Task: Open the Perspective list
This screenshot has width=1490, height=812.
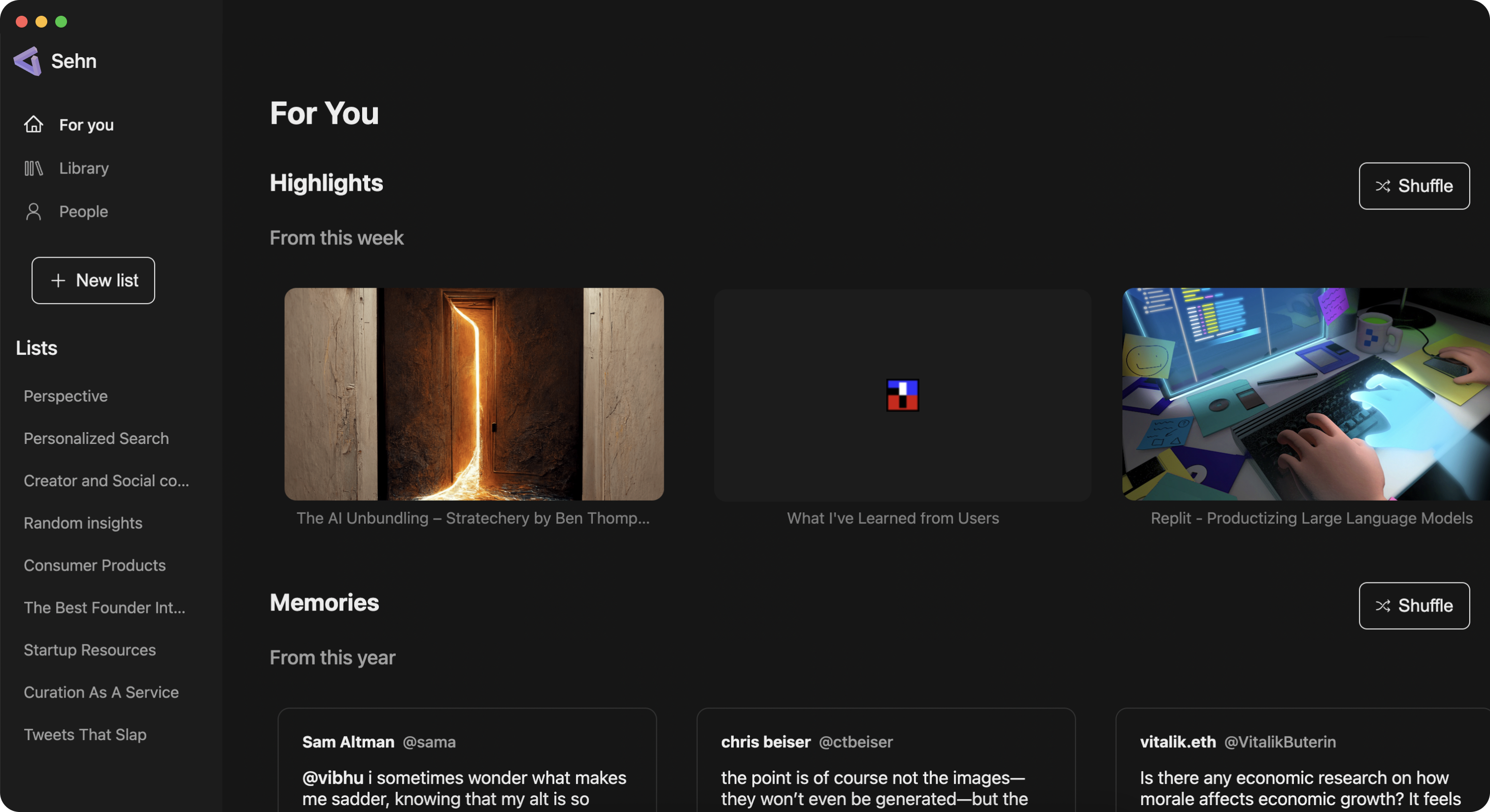Action: tap(66, 396)
